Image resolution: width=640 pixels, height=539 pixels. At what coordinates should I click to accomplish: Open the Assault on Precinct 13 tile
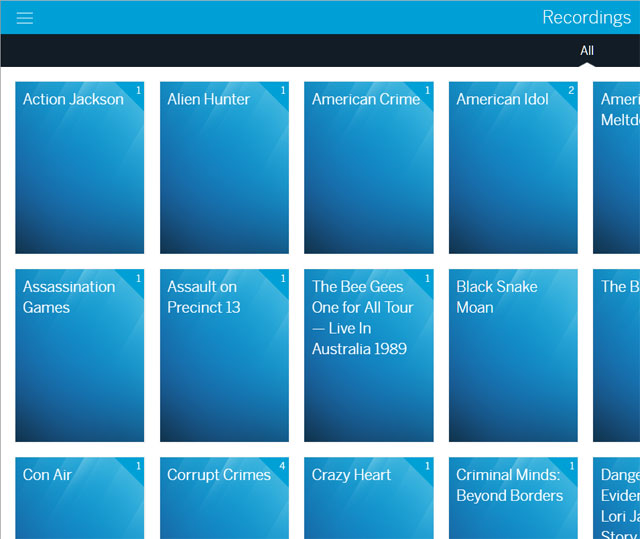coord(224,355)
